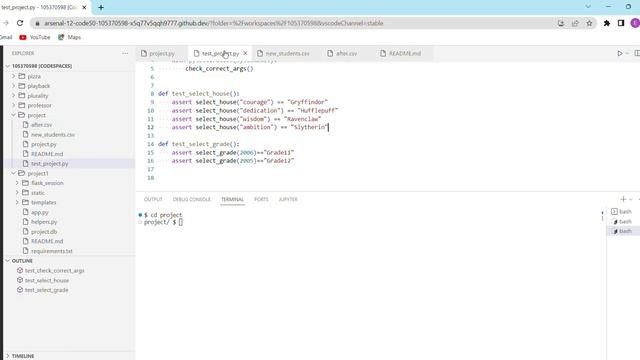This screenshot has width=640, height=360.
Task: Open helpers.py in project1
Action: pos(44,222)
